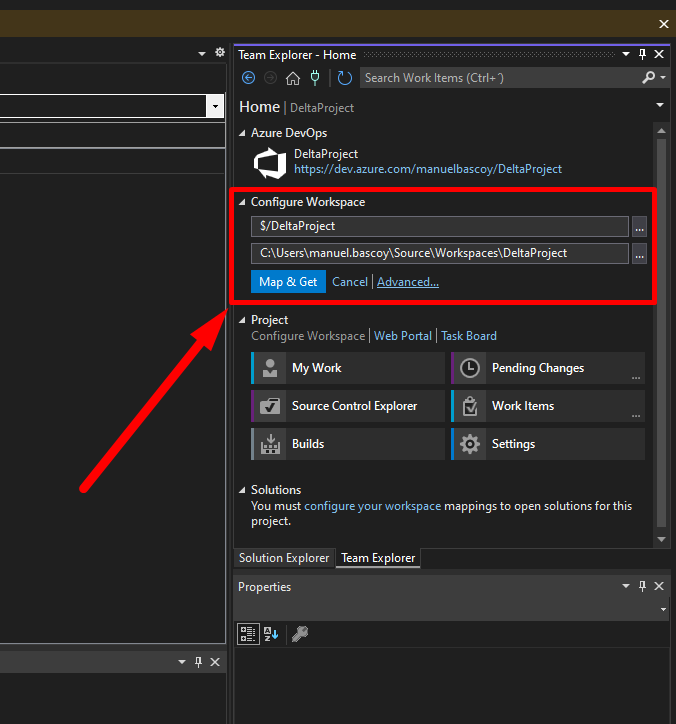Click the Back arrow in Team Explorer
This screenshot has height=724, width=676.
(x=248, y=78)
